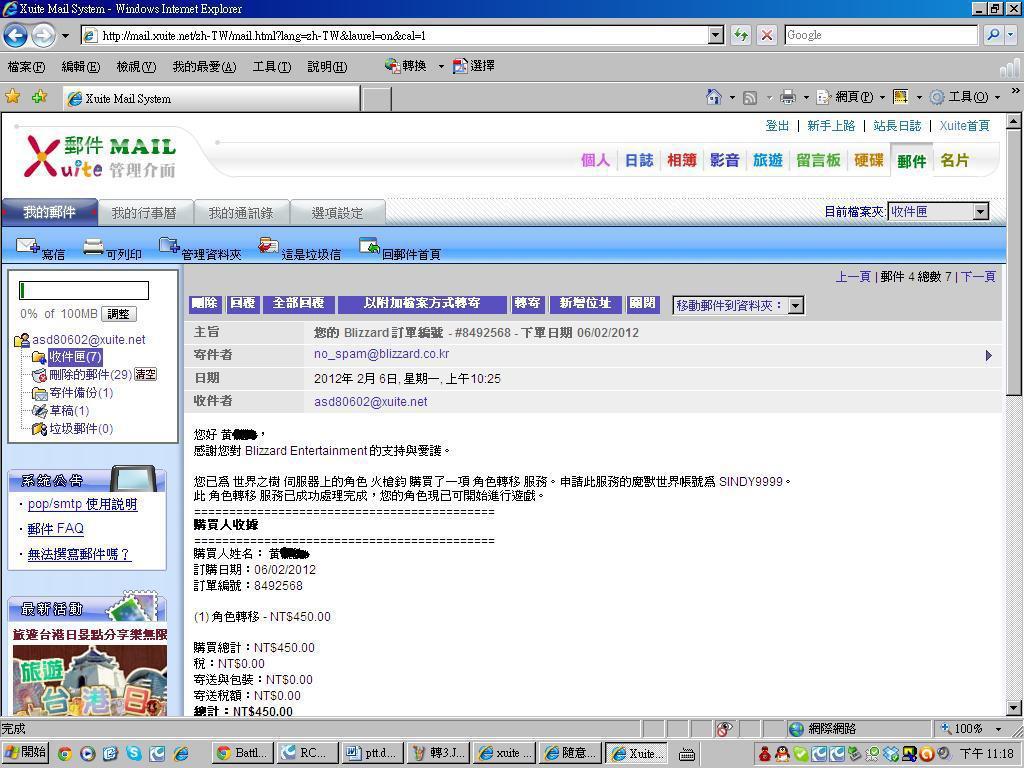This screenshot has height=768, width=1024.
Task: Click the Google search magnifier icon
Action: click(993, 35)
